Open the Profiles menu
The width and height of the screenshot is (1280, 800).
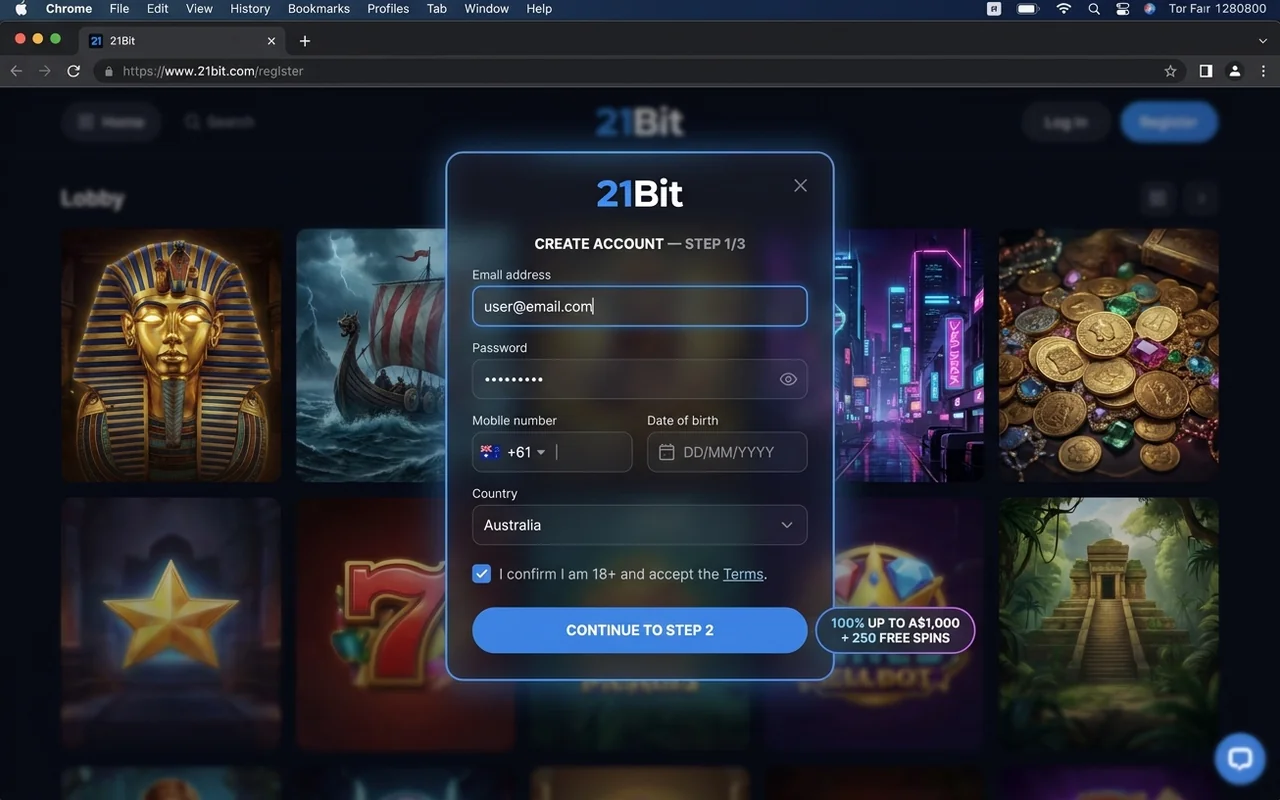coord(388,9)
